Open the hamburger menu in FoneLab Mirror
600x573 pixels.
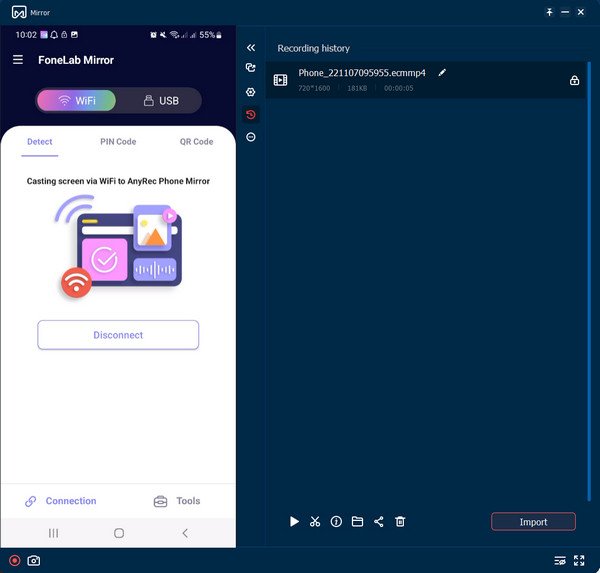tap(18, 60)
